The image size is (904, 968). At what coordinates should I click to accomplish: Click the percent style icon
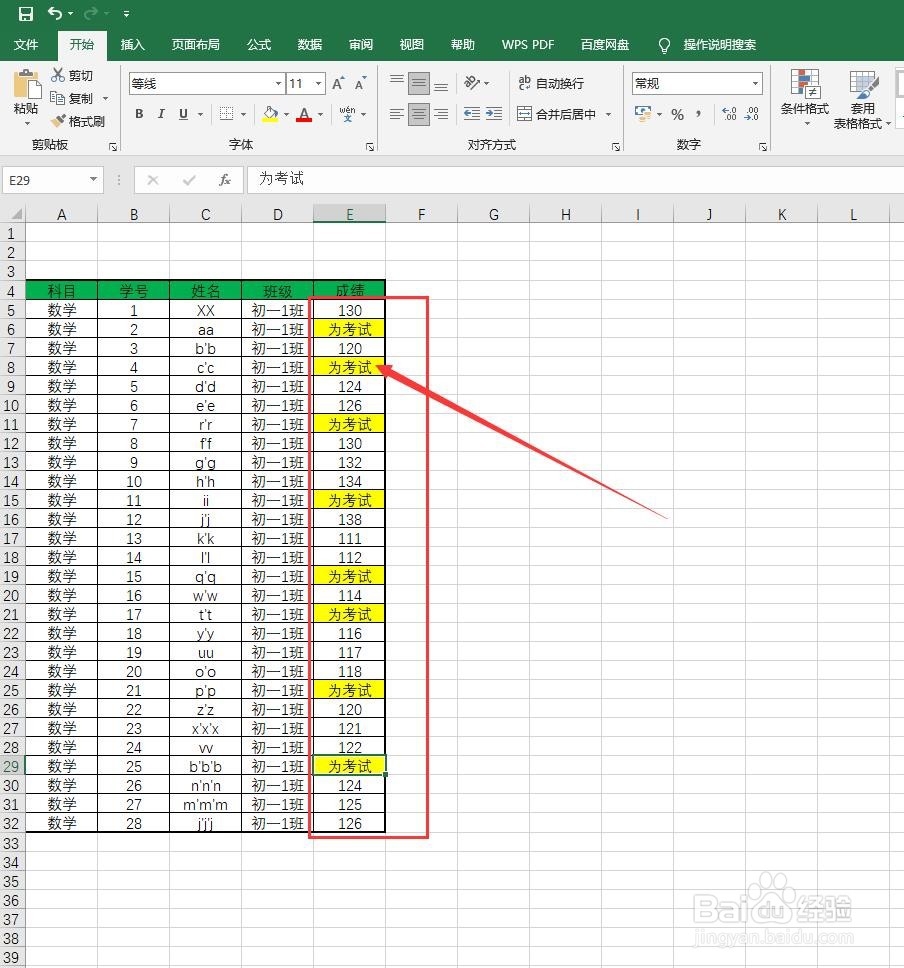coord(677,114)
